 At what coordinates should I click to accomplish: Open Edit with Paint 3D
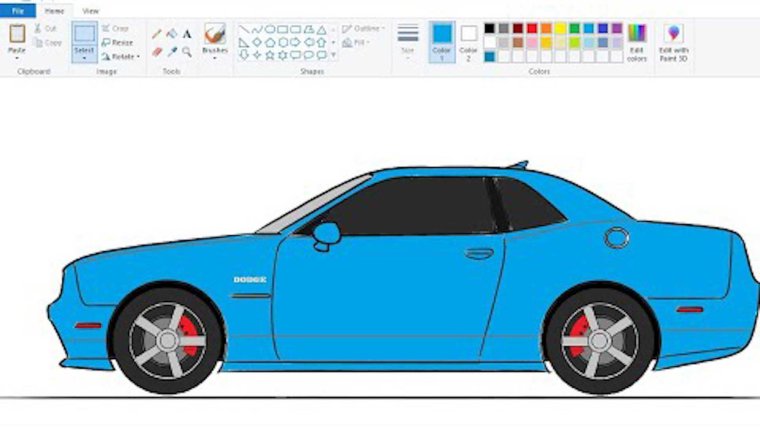673,40
